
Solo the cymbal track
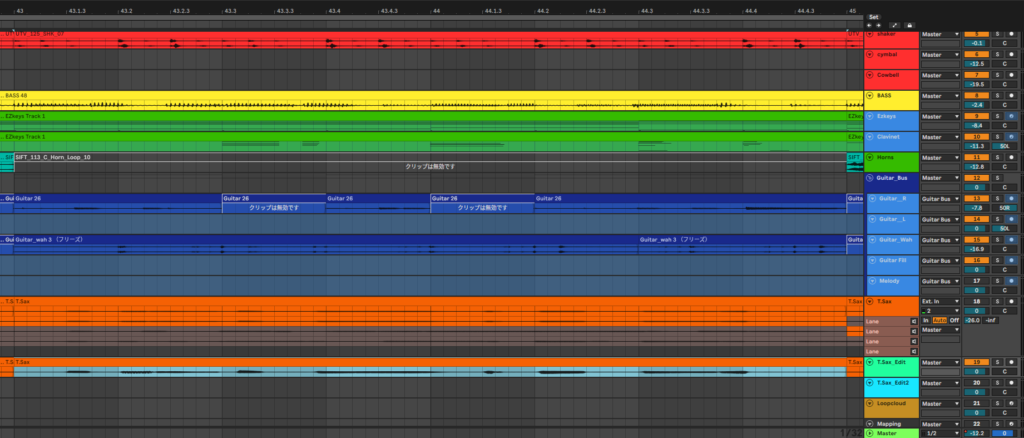[996, 54]
